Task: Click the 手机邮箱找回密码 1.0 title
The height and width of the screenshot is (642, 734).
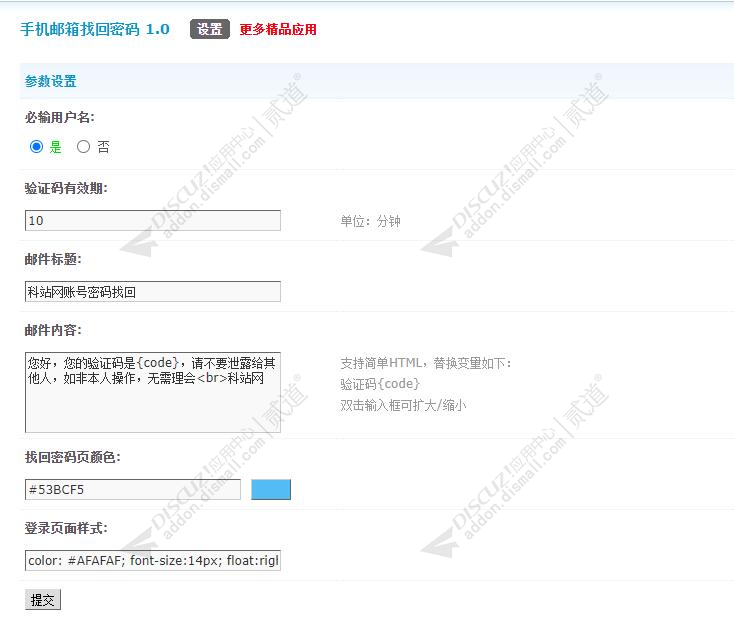Action: coord(95,29)
